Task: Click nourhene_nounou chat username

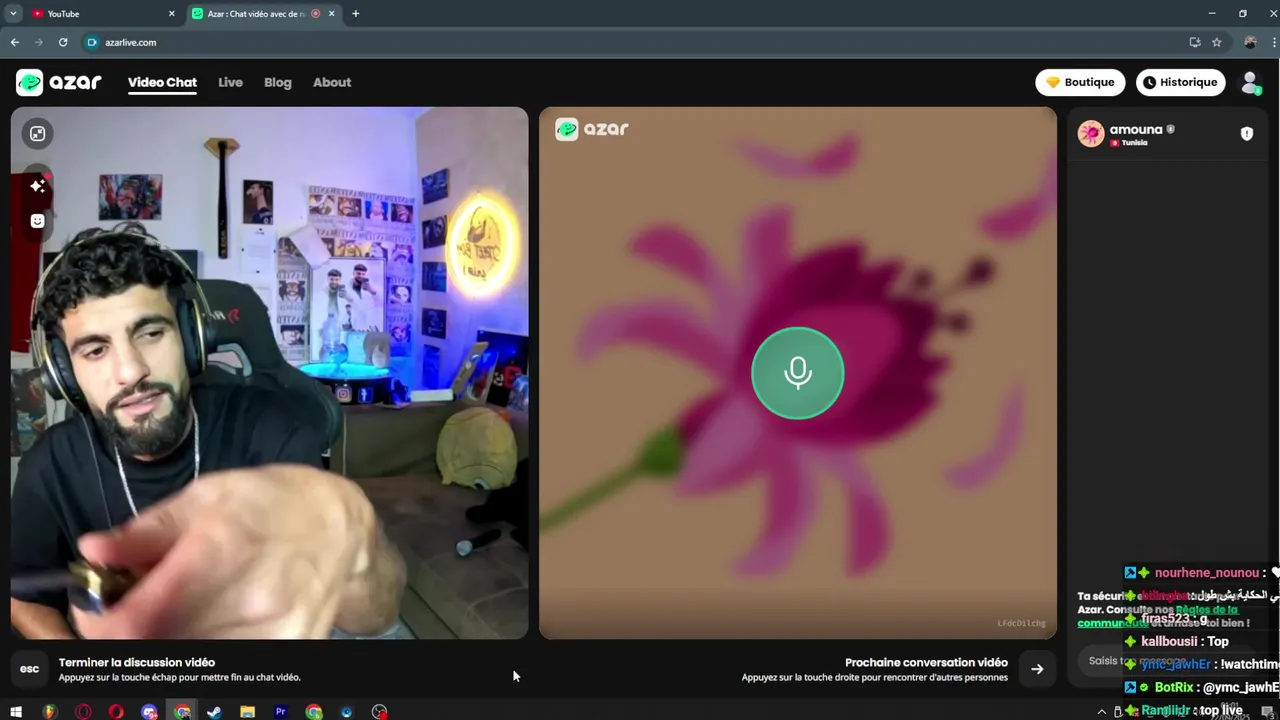Action: (x=1206, y=573)
